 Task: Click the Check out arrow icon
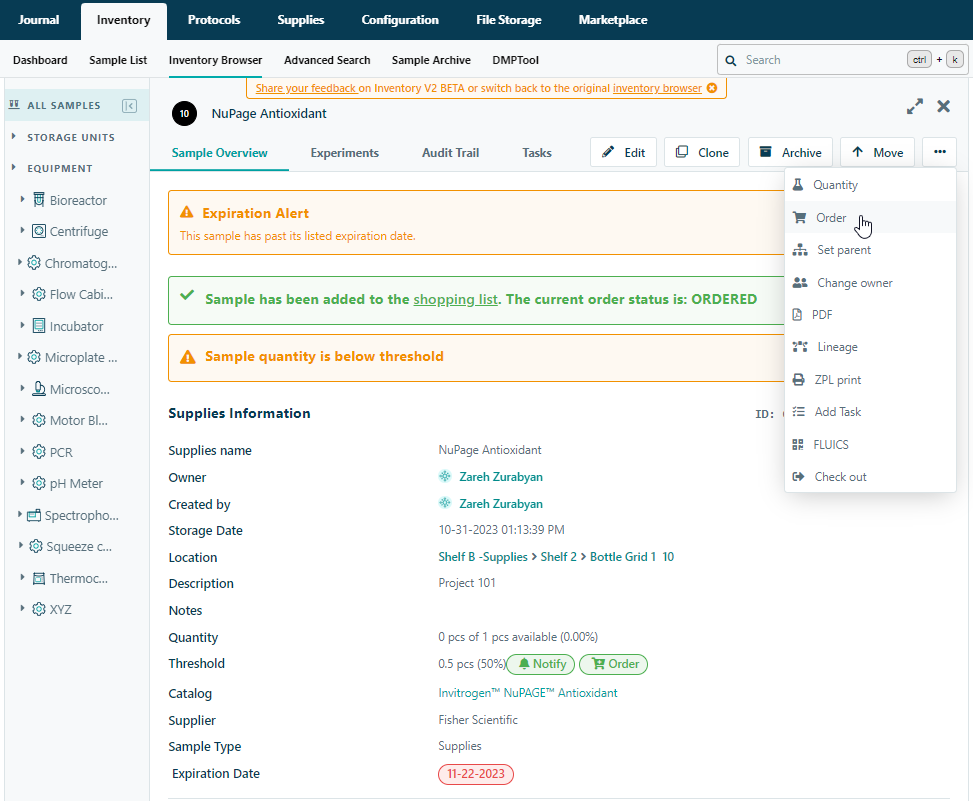(799, 477)
